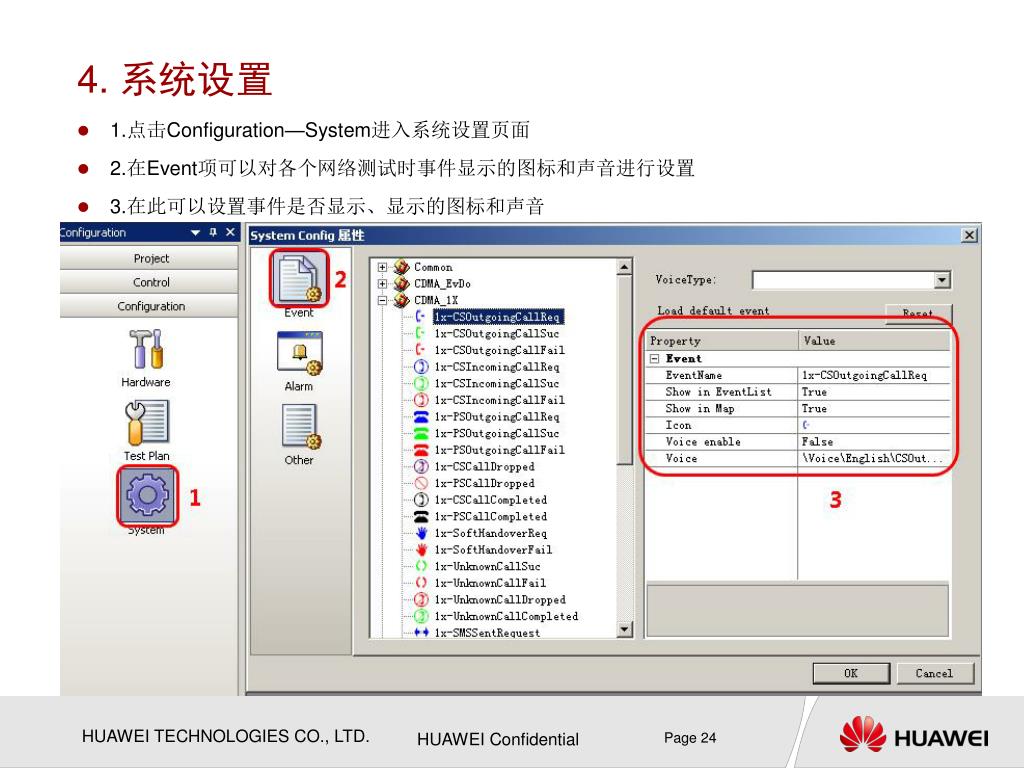Select the 1x-UnknownCallFail tree item
This screenshot has height=768, width=1024.
[x=490, y=583]
